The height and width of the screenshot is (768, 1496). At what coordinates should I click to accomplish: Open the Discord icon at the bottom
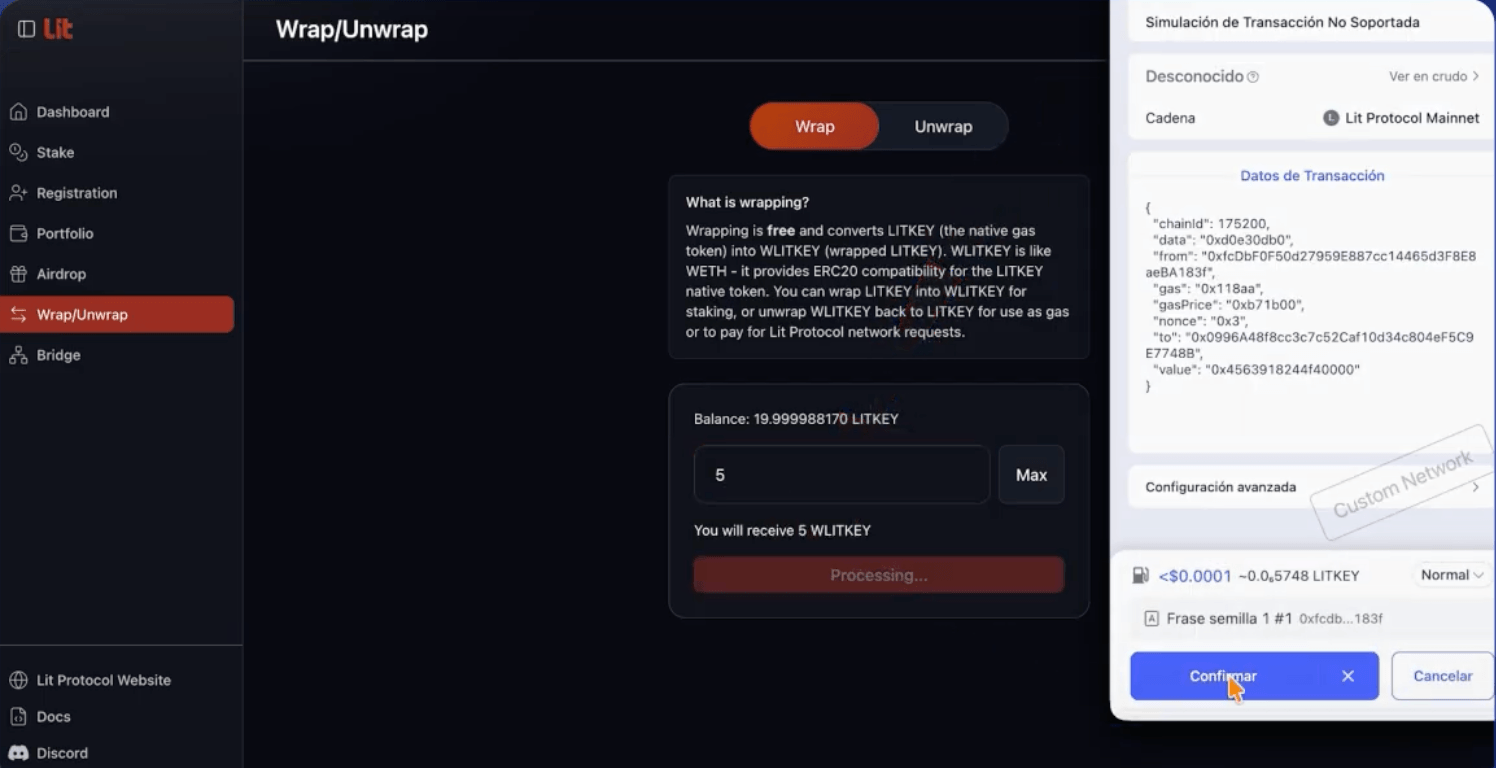pos(23,751)
